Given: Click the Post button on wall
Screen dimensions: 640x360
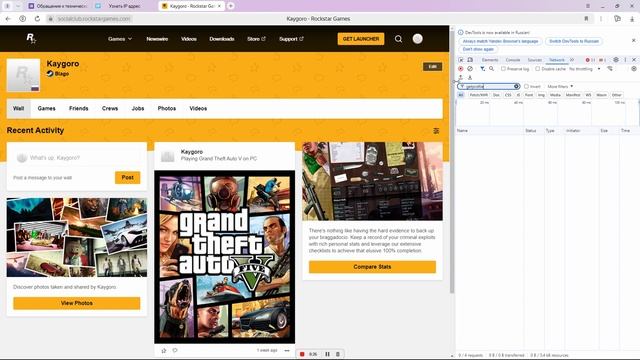Looking at the screenshot, I should point(127,178).
